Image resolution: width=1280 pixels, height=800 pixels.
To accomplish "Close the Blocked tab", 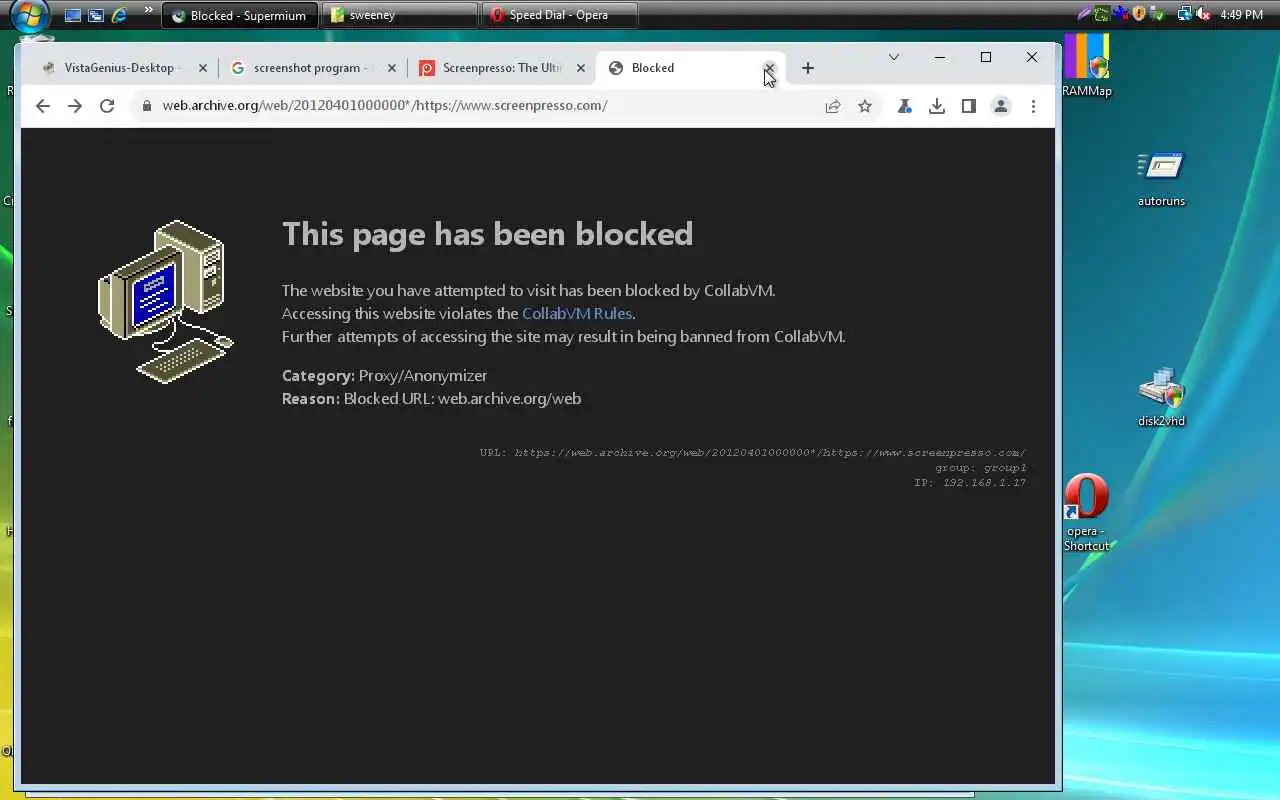I will 769,68.
